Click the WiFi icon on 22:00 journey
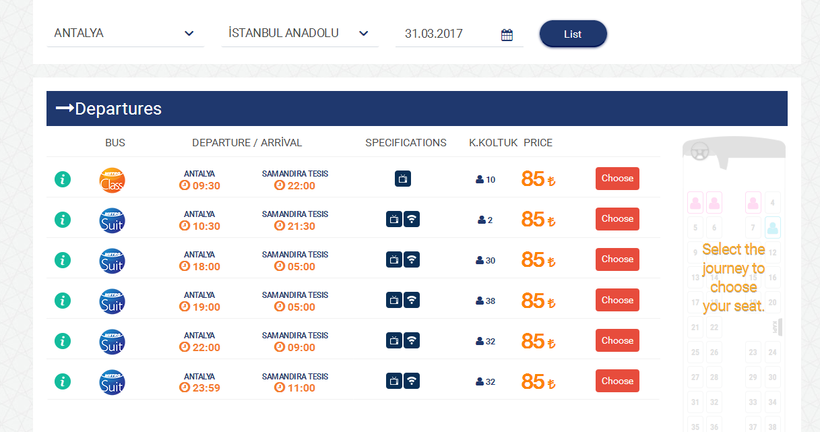 pyautogui.click(x=412, y=340)
